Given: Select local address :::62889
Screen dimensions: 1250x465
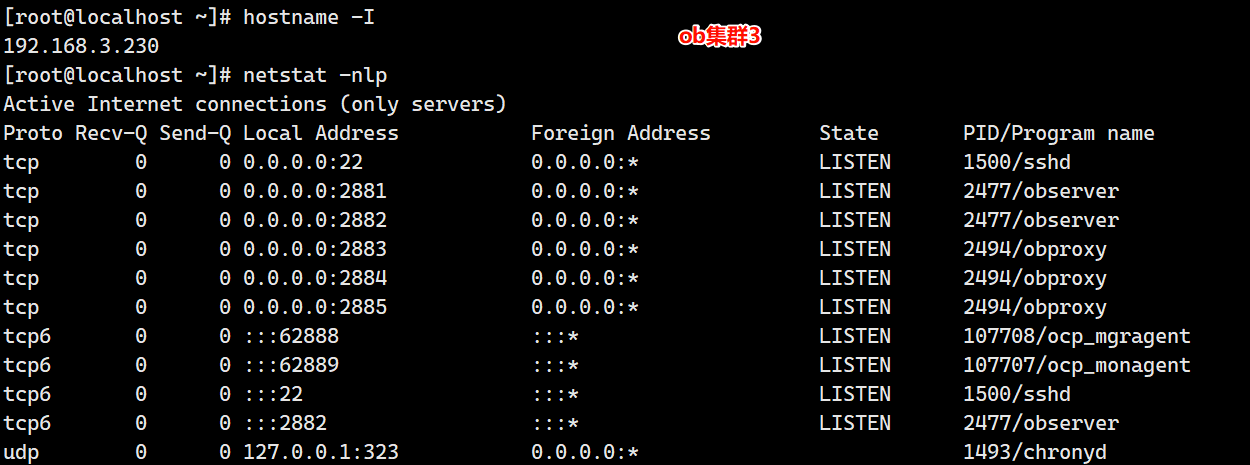Looking at the screenshot, I should point(291,365).
